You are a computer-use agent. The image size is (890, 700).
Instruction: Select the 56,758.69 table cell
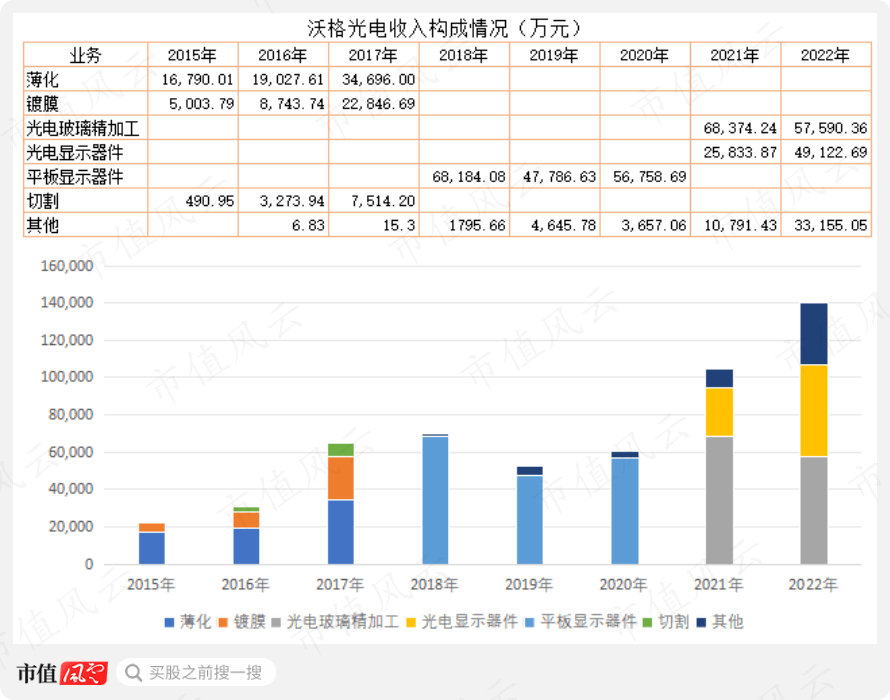click(x=645, y=177)
